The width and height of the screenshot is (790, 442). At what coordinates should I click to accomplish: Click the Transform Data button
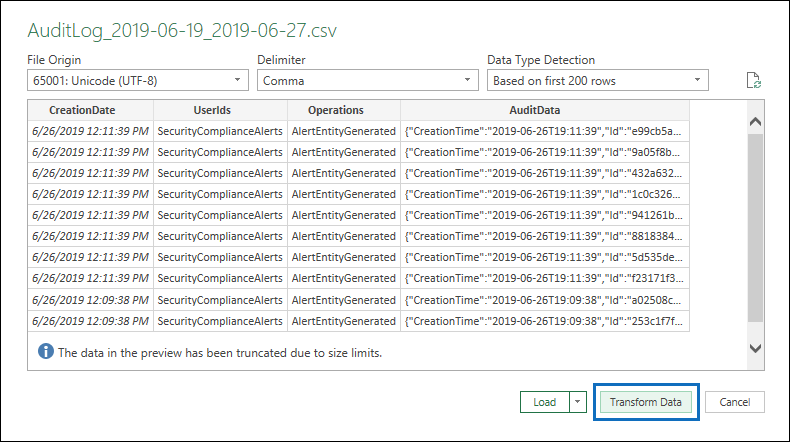click(645, 402)
